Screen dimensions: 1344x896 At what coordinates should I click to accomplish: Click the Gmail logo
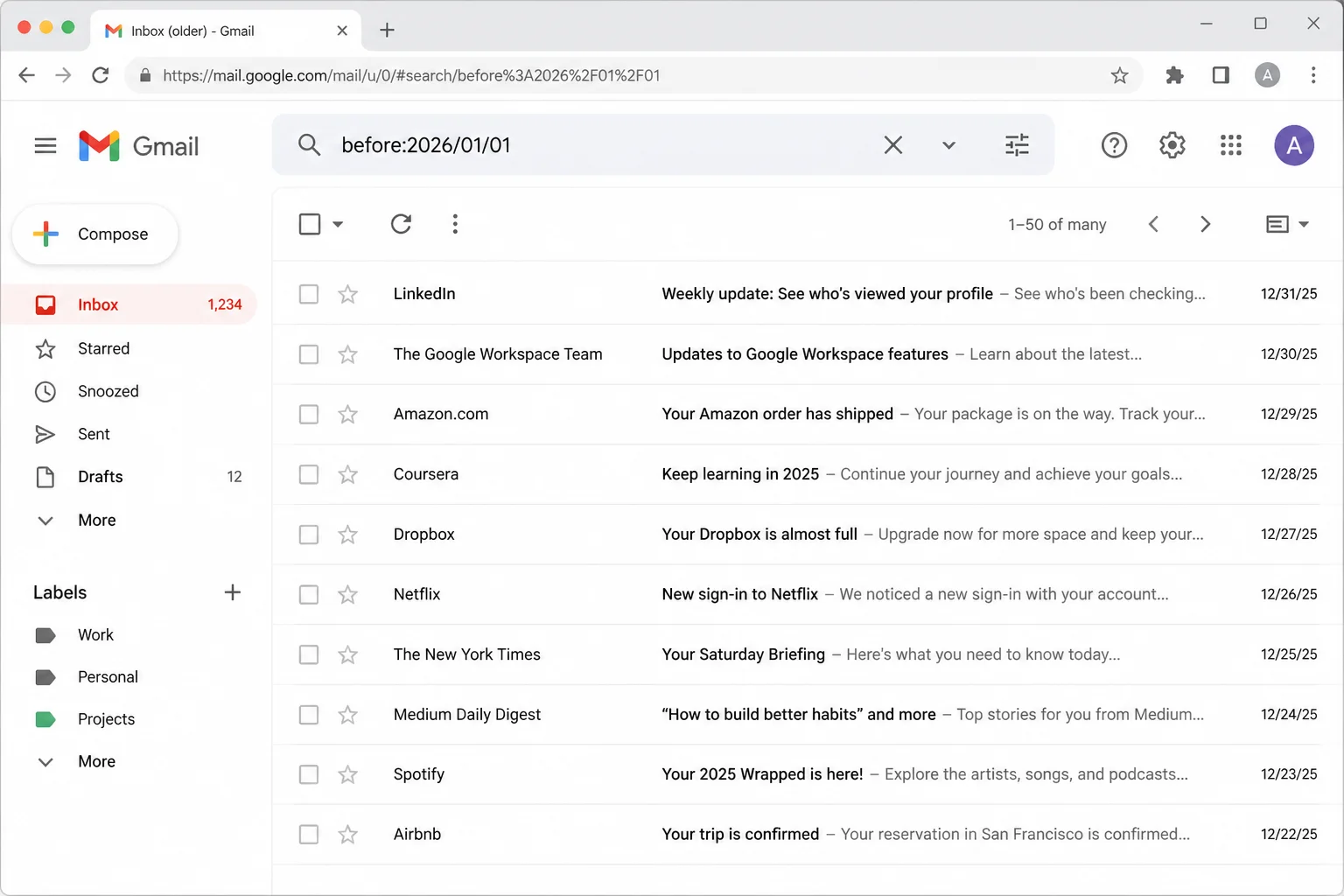[139, 146]
